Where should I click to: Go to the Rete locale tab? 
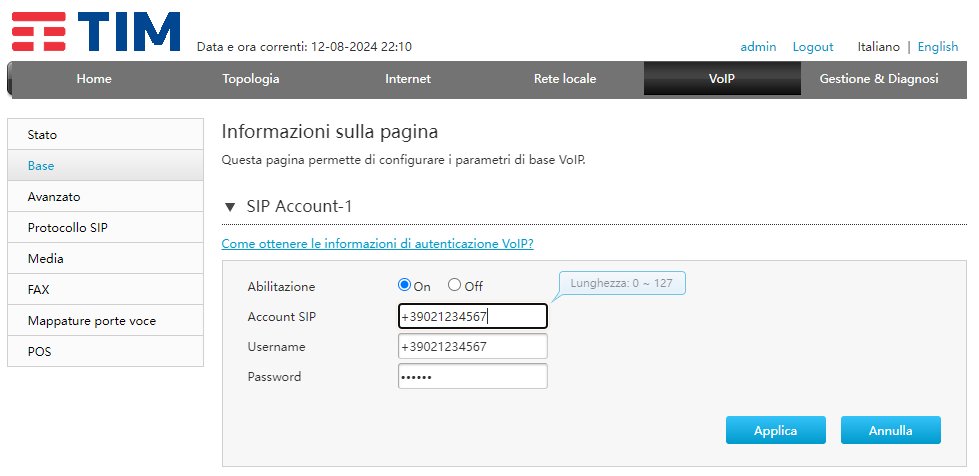click(x=565, y=79)
